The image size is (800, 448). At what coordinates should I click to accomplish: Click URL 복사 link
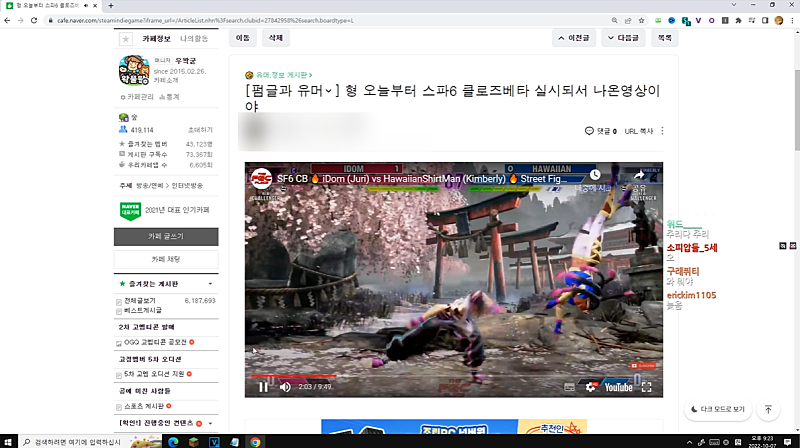pos(639,131)
